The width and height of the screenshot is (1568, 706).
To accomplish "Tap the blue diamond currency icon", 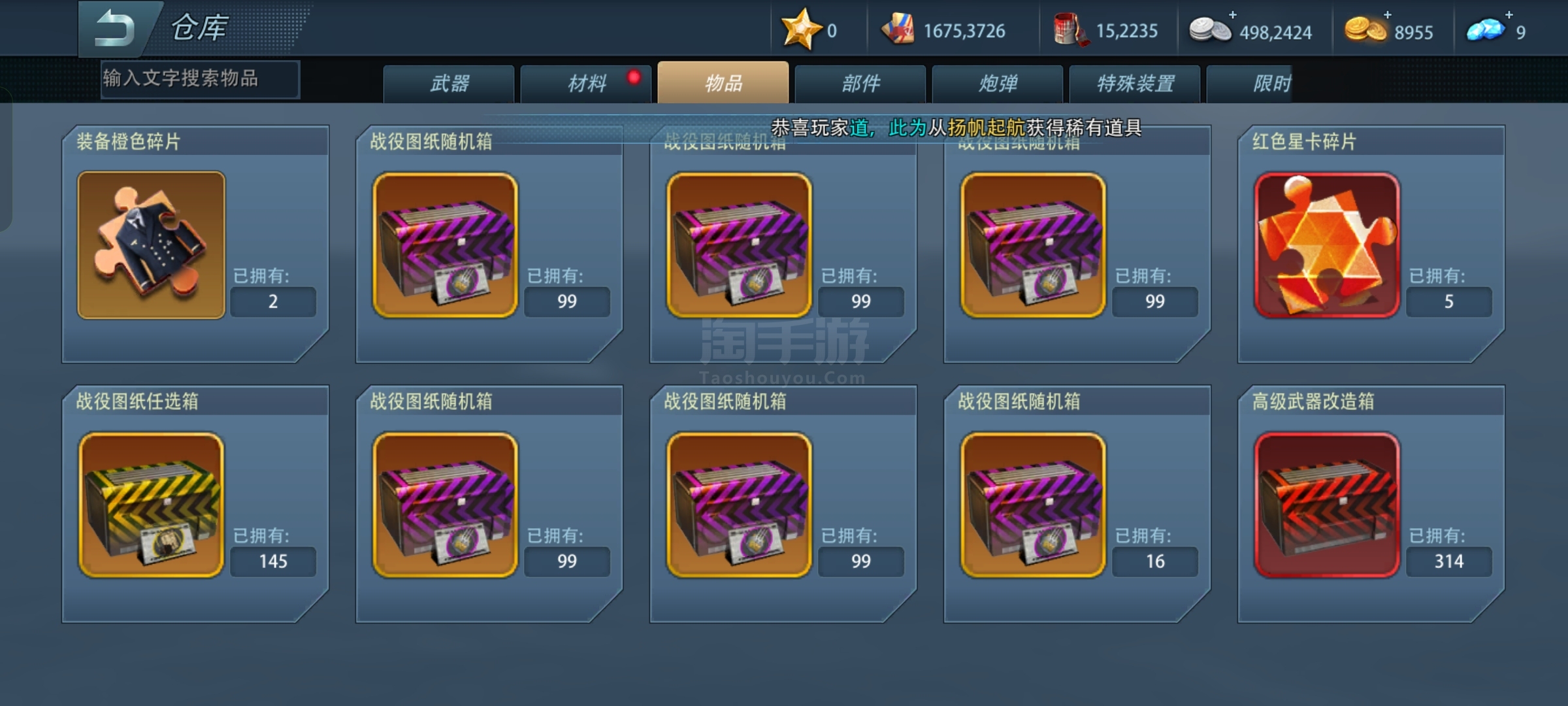I will point(1486,29).
